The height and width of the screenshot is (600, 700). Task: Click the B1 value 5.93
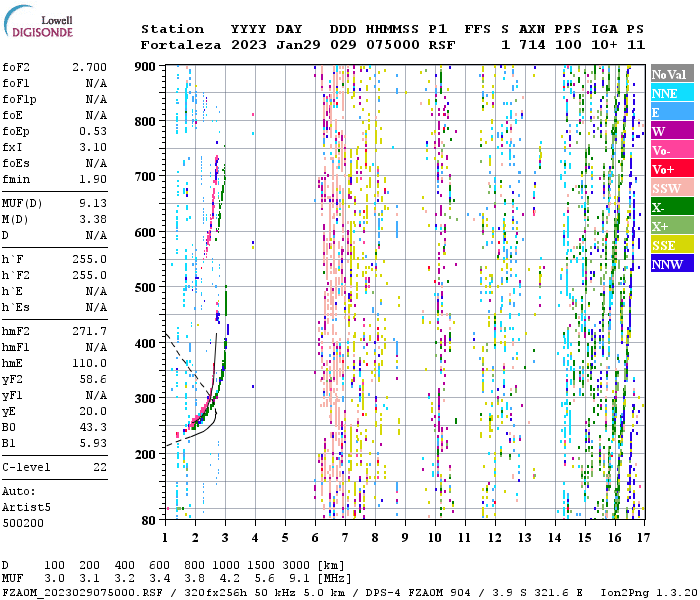(93, 444)
